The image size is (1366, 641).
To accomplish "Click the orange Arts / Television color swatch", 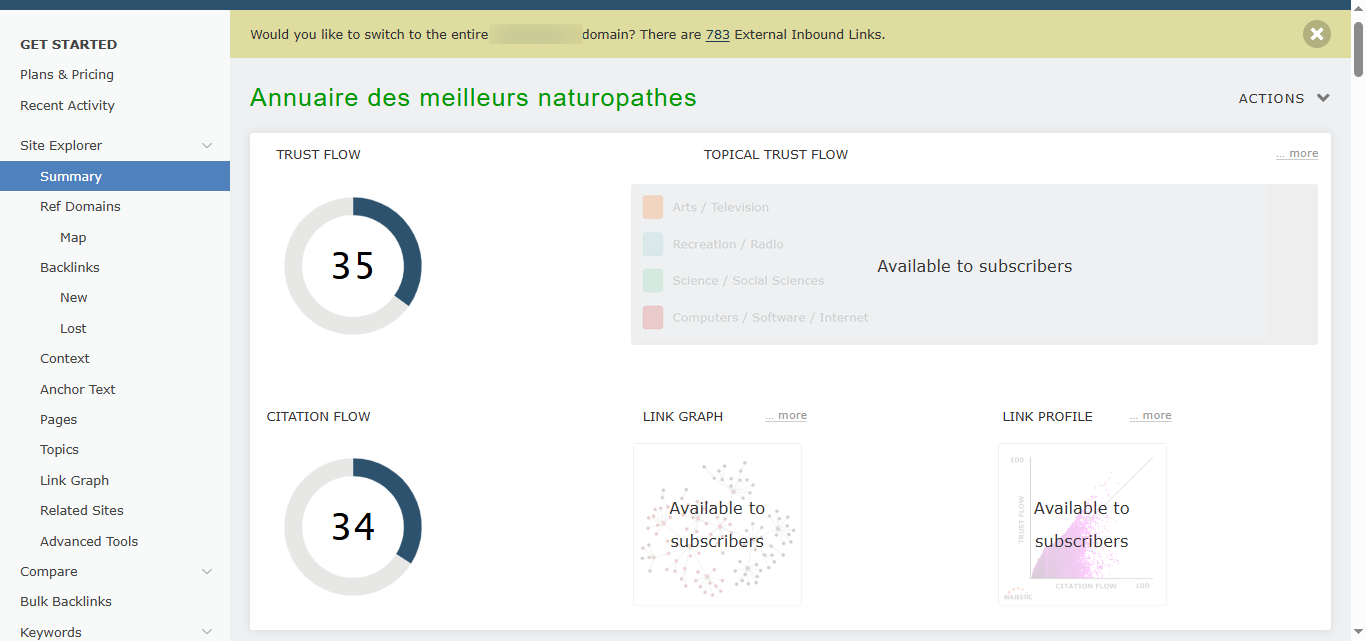I will (x=653, y=207).
